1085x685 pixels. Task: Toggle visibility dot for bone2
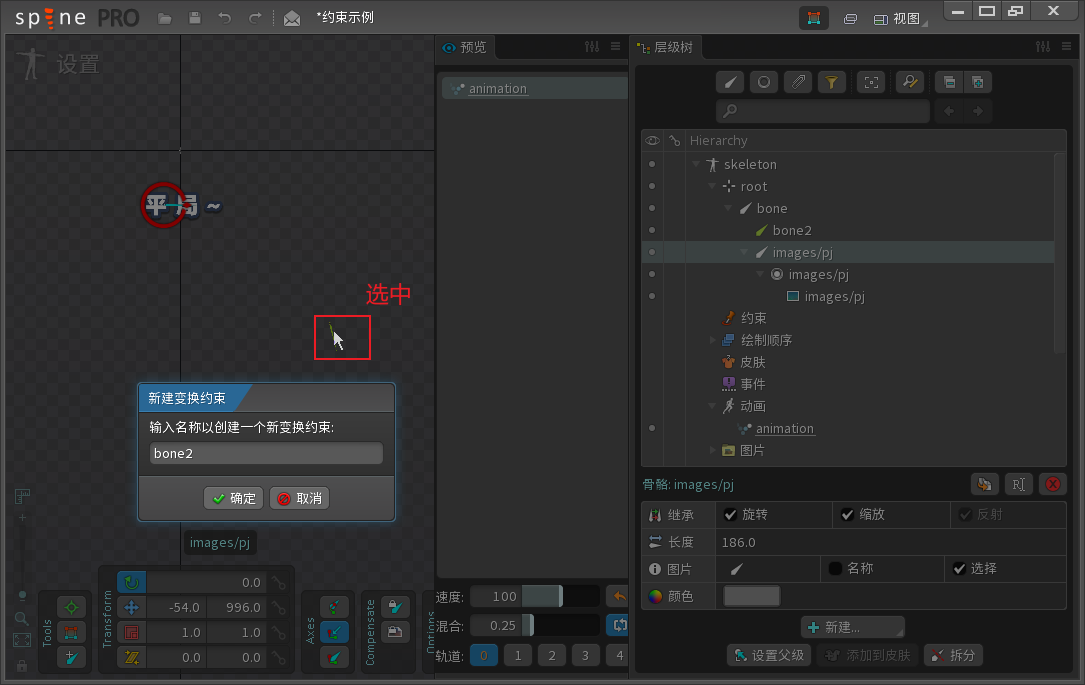pyautogui.click(x=652, y=230)
